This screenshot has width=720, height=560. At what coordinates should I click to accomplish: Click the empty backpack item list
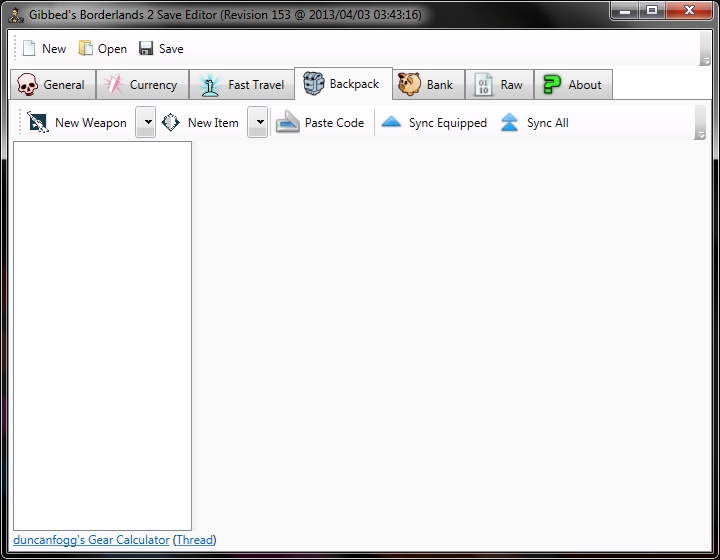102,336
